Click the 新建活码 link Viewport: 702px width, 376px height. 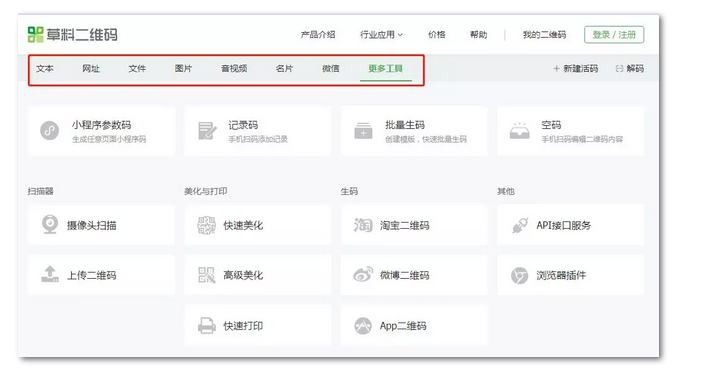[581, 68]
